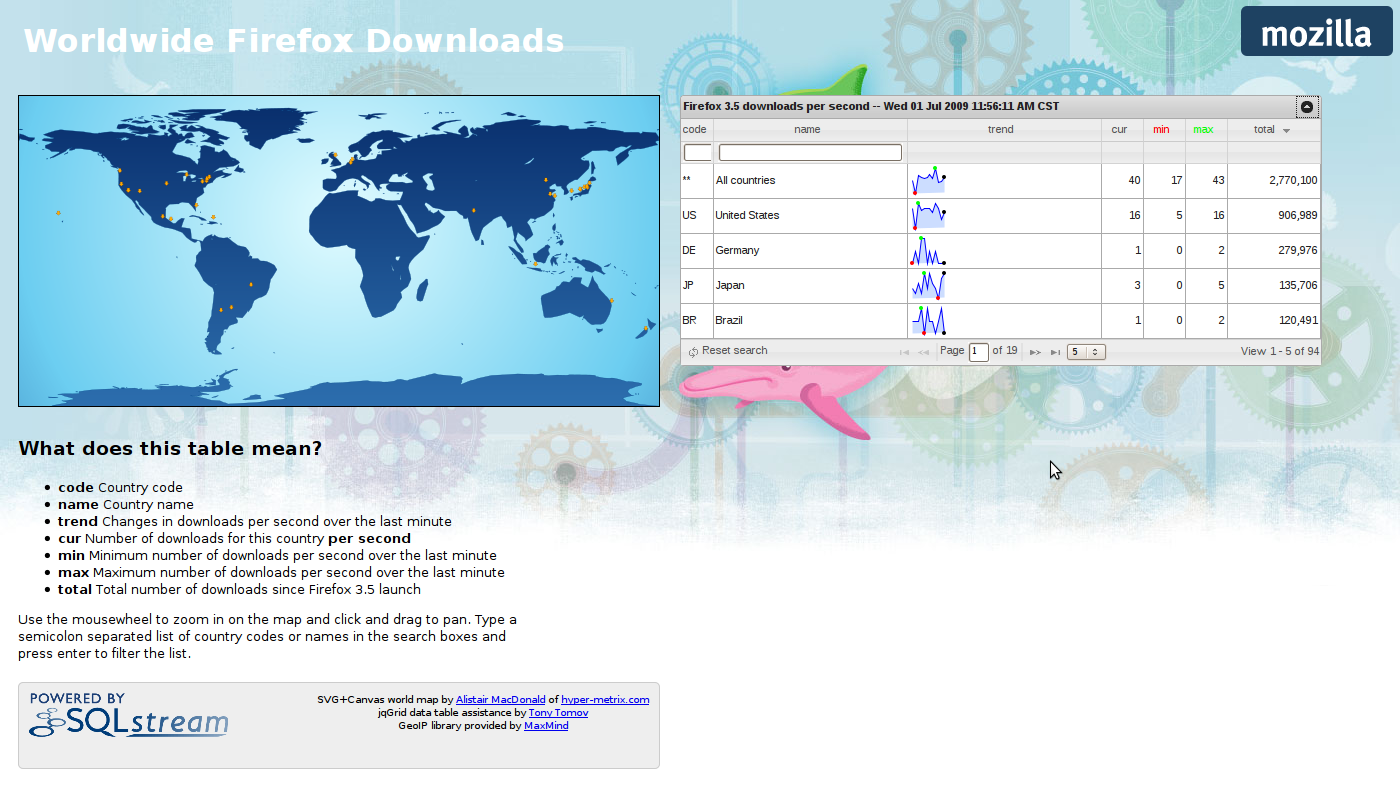This screenshot has width=1400, height=800.
Task: Sort table by the cur column header
Action: [x=1119, y=130]
